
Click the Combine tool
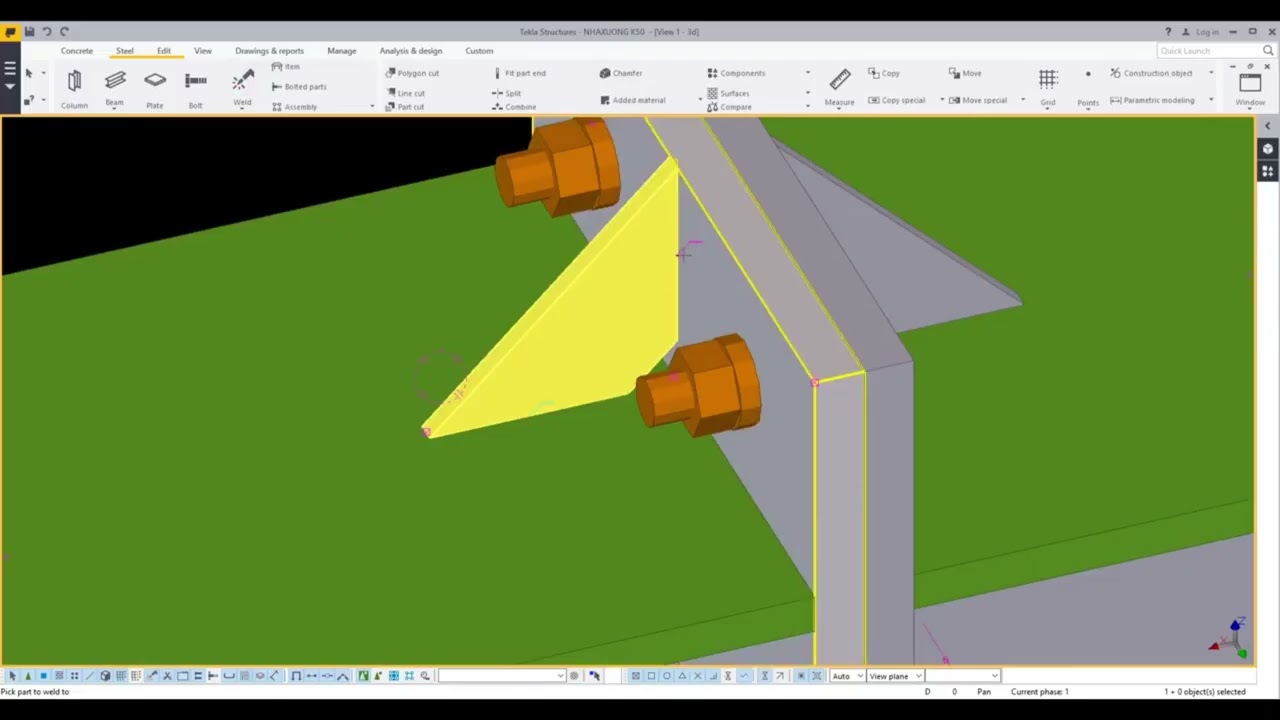pyautogui.click(x=514, y=107)
